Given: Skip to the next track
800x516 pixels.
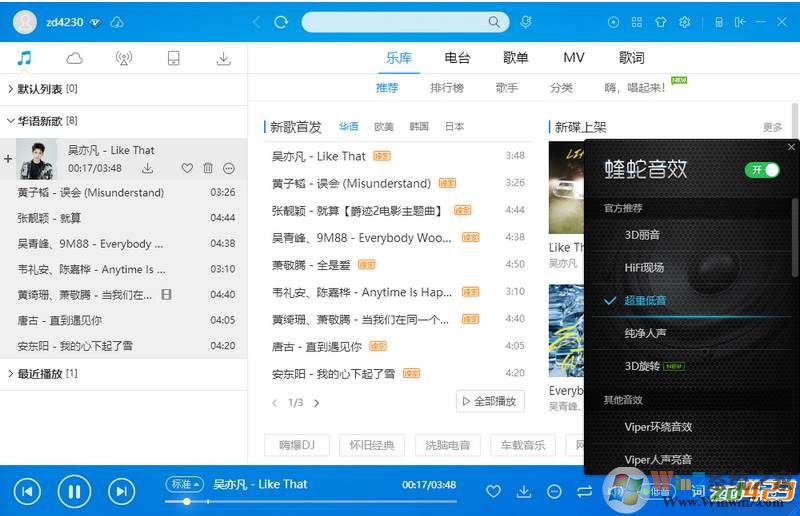Looking at the screenshot, I should pos(121,491).
